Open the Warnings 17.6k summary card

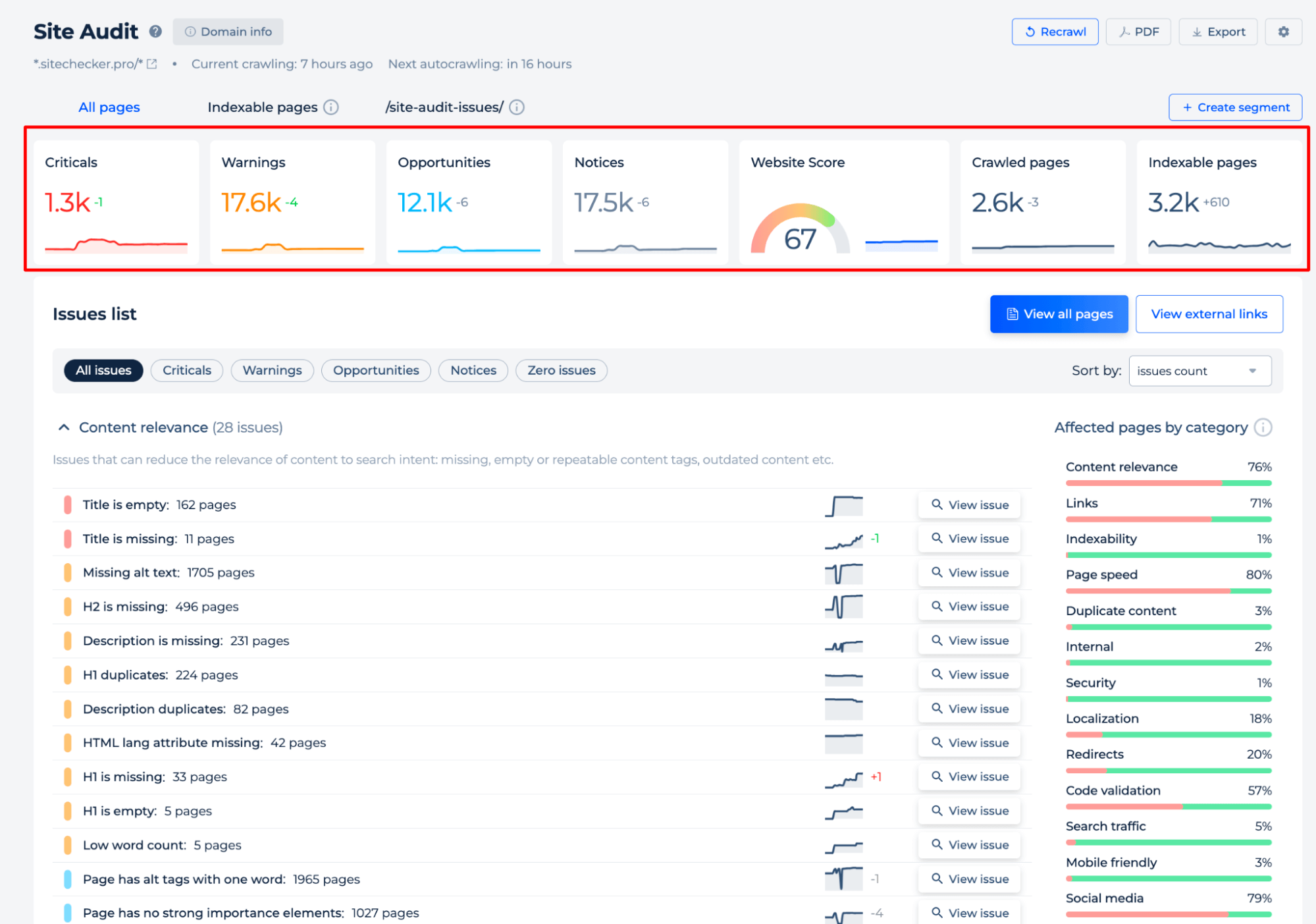click(292, 203)
